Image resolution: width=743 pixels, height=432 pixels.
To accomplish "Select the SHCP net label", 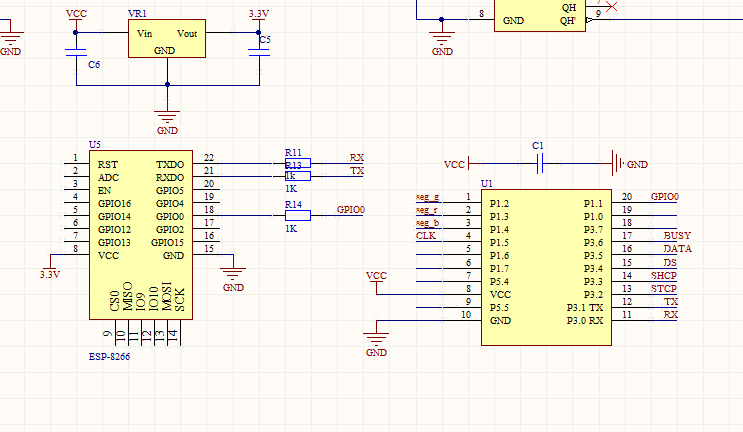I will click(x=664, y=275).
